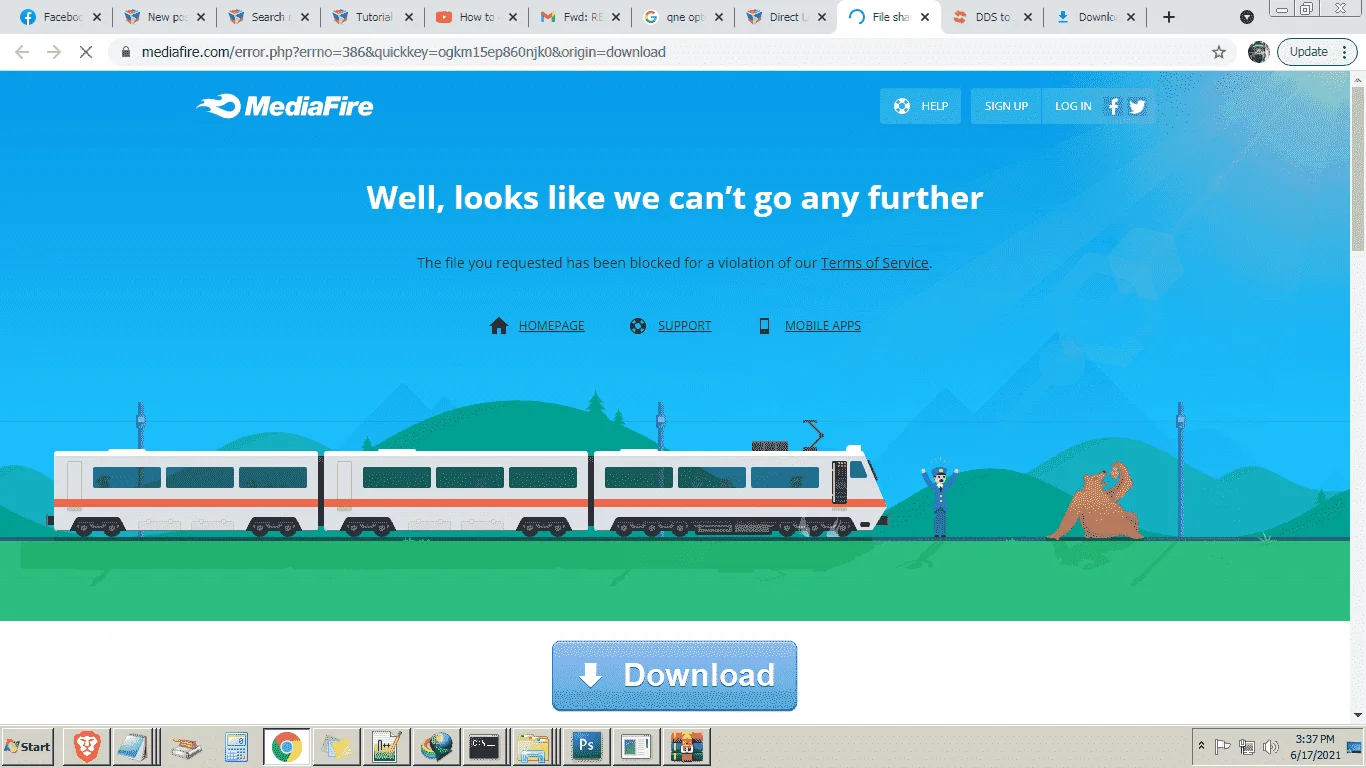
Task: Click the big blue Download button
Action: click(x=675, y=676)
